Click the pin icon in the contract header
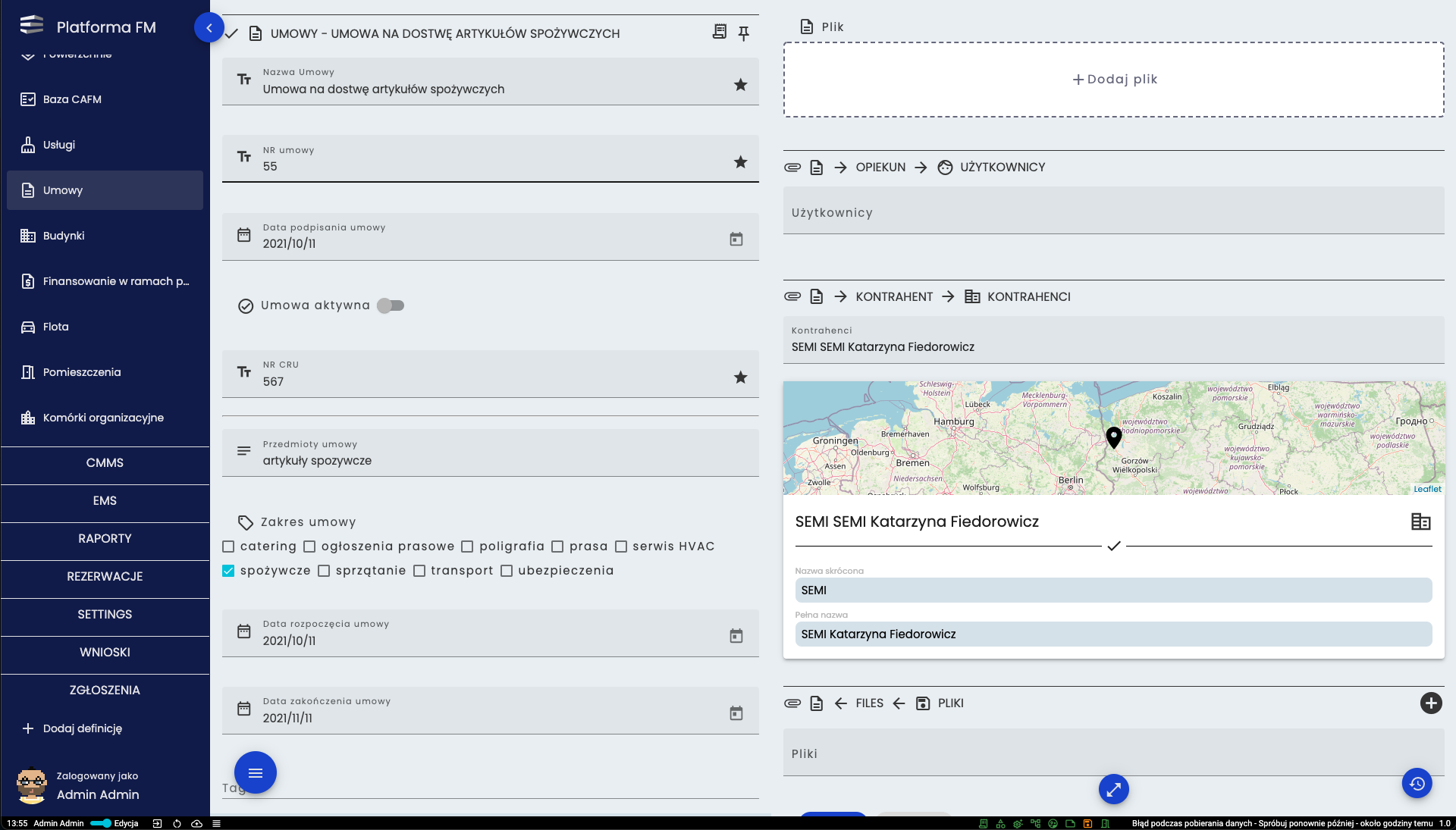The height and width of the screenshot is (830, 1456). [x=743, y=33]
